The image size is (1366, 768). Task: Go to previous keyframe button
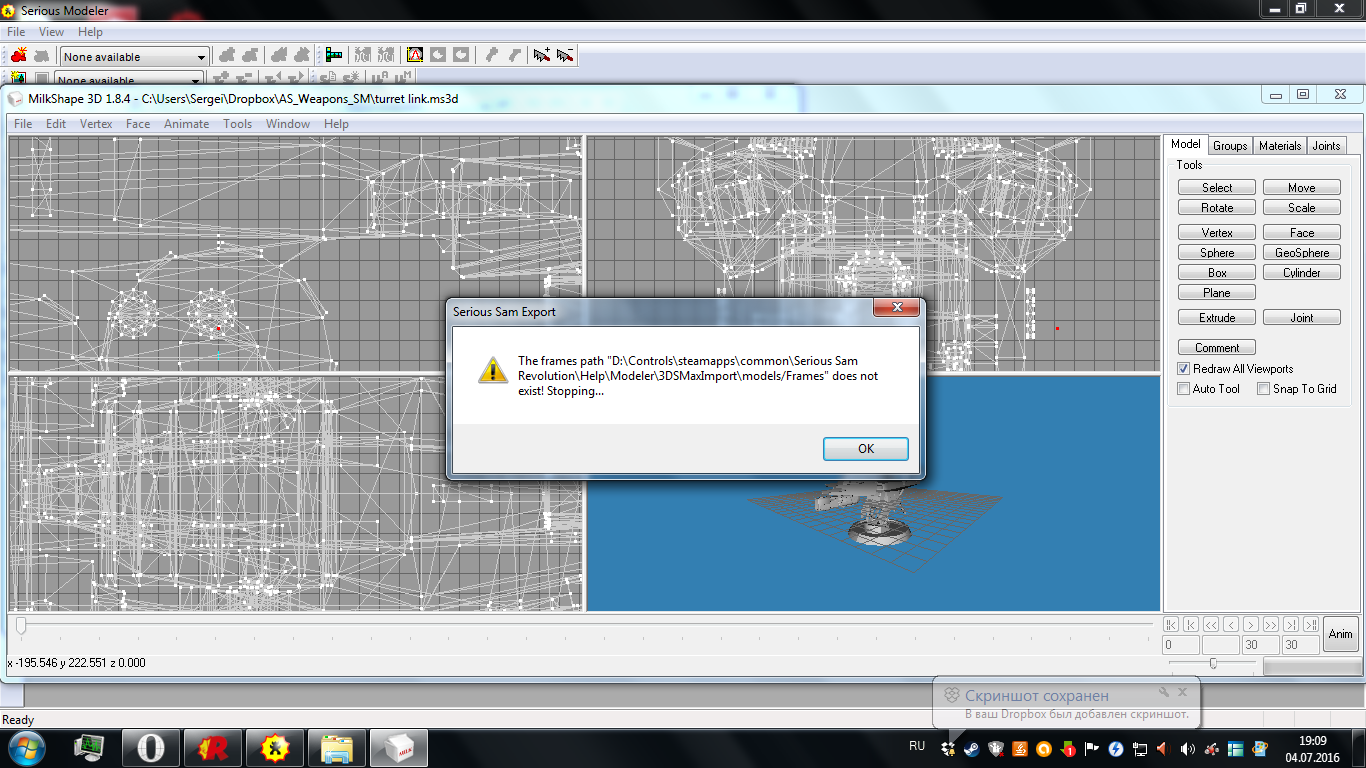pos(1191,624)
